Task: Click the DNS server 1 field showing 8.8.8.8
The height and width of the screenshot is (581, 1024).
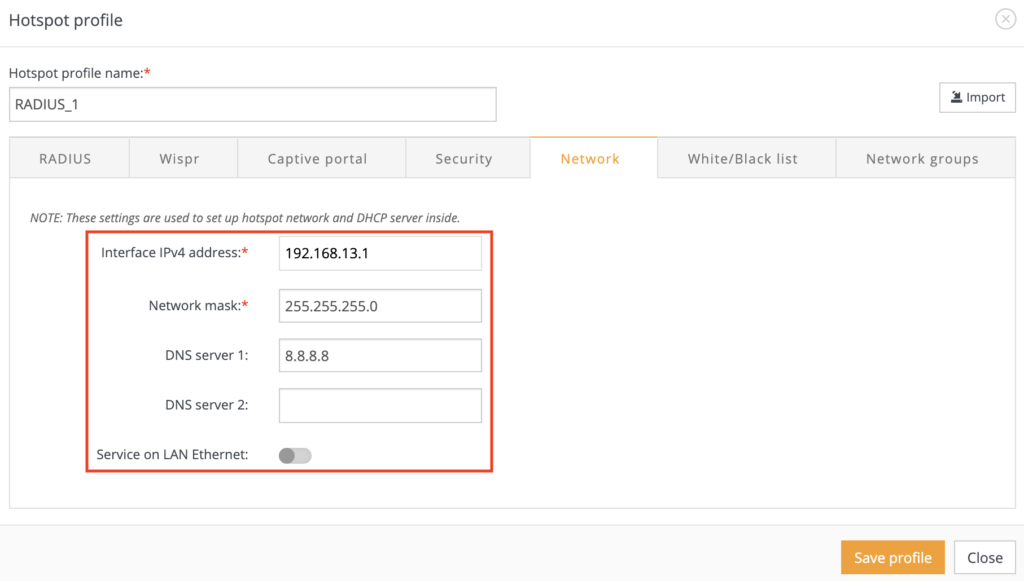Action: click(380, 355)
